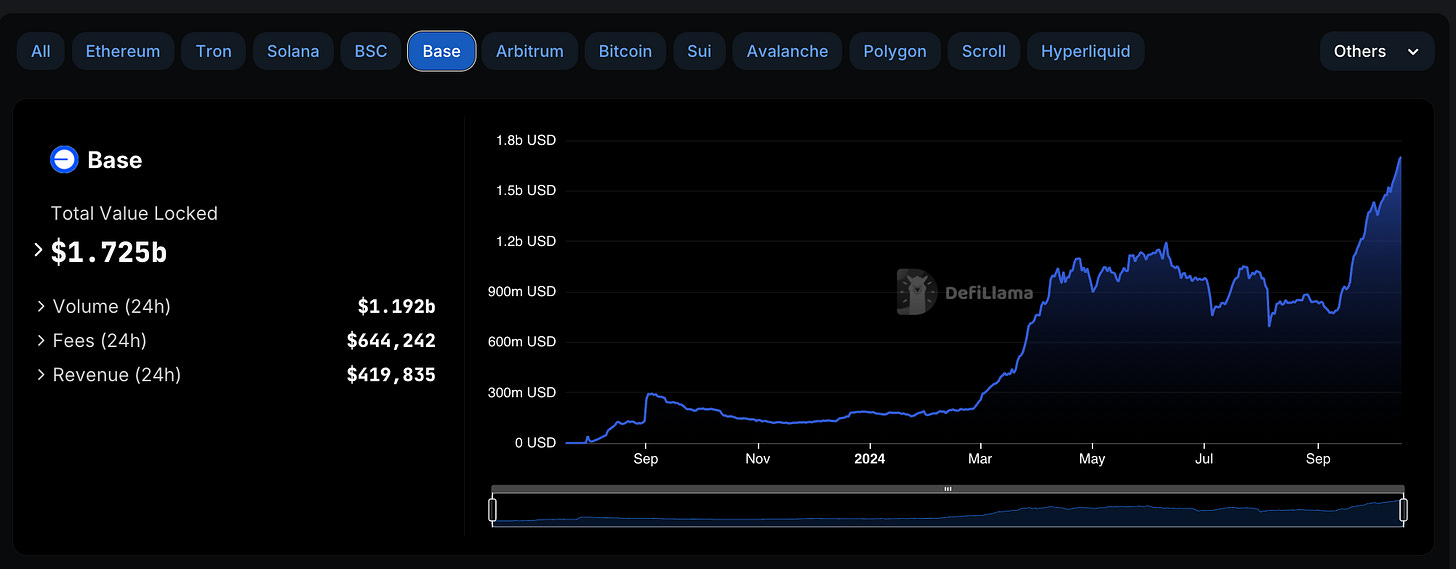Switch to the Hyperliquid chain tab
Viewport: 1456px width, 569px height.
click(x=1085, y=51)
